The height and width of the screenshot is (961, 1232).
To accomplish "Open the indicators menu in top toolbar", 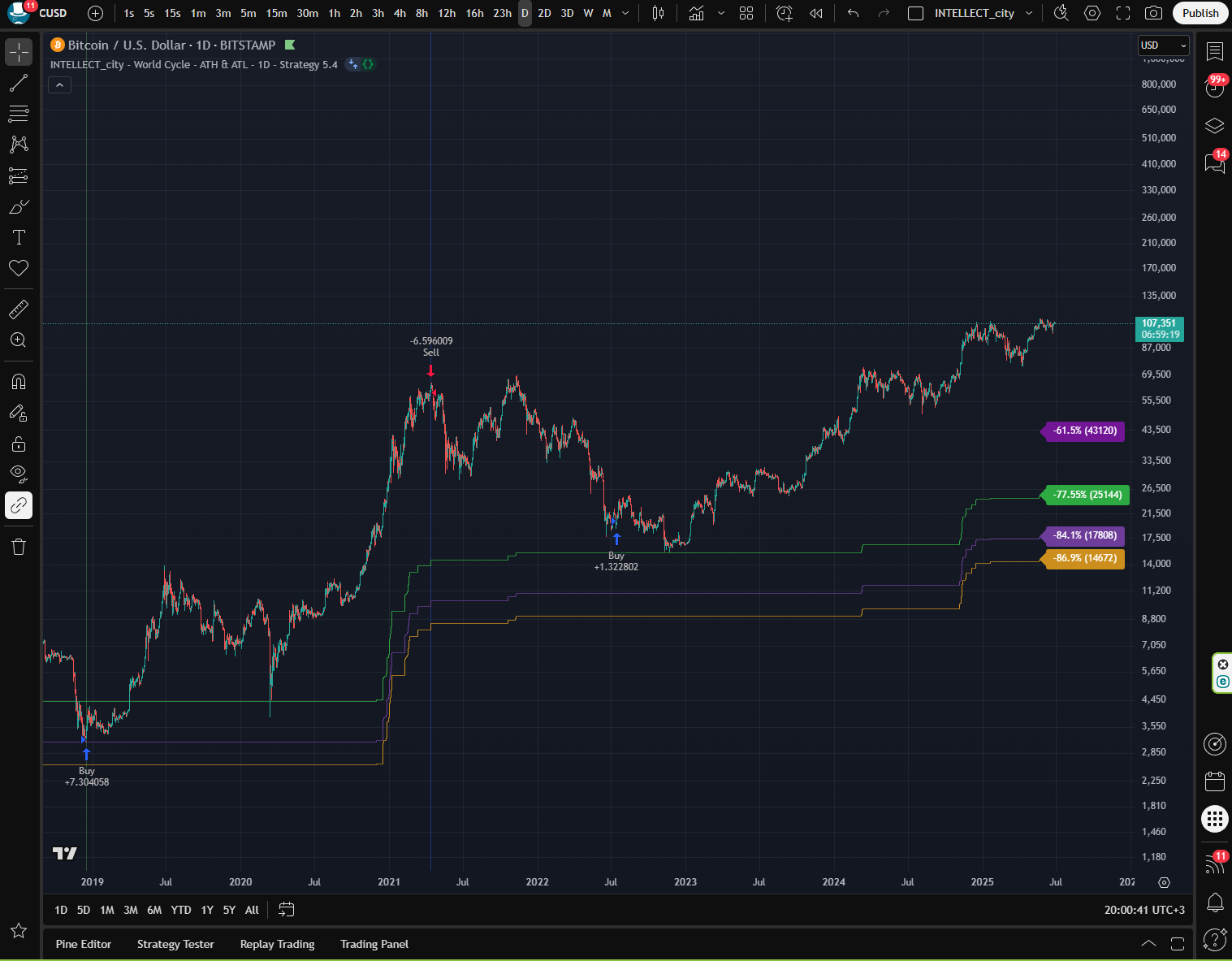I will tap(696, 13).
